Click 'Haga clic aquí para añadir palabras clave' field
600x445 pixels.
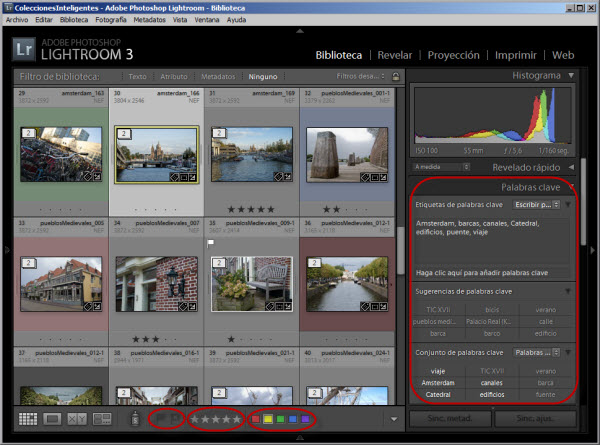(x=491, y=273)
